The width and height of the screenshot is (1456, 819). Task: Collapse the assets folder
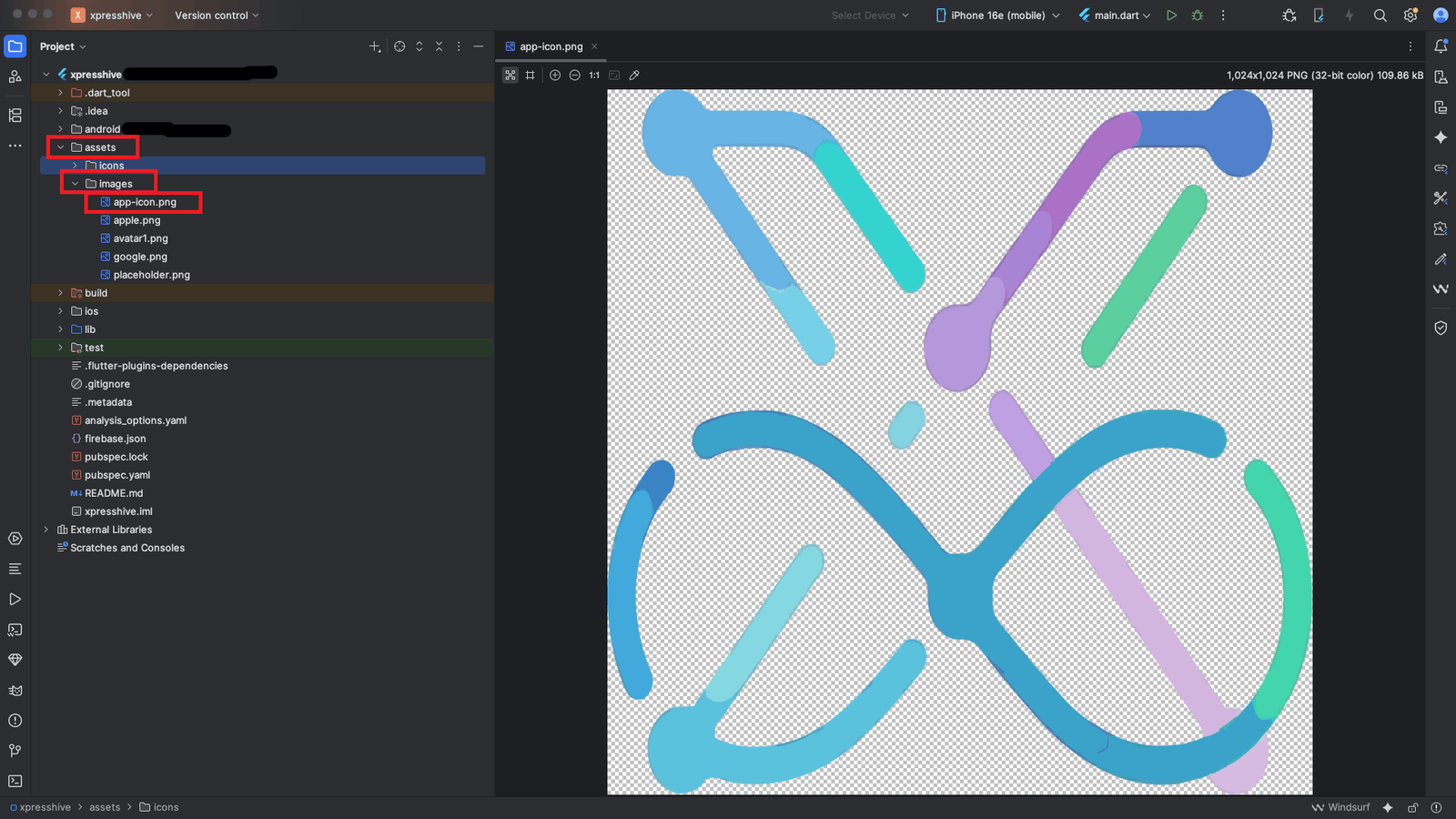click(61, 147)
